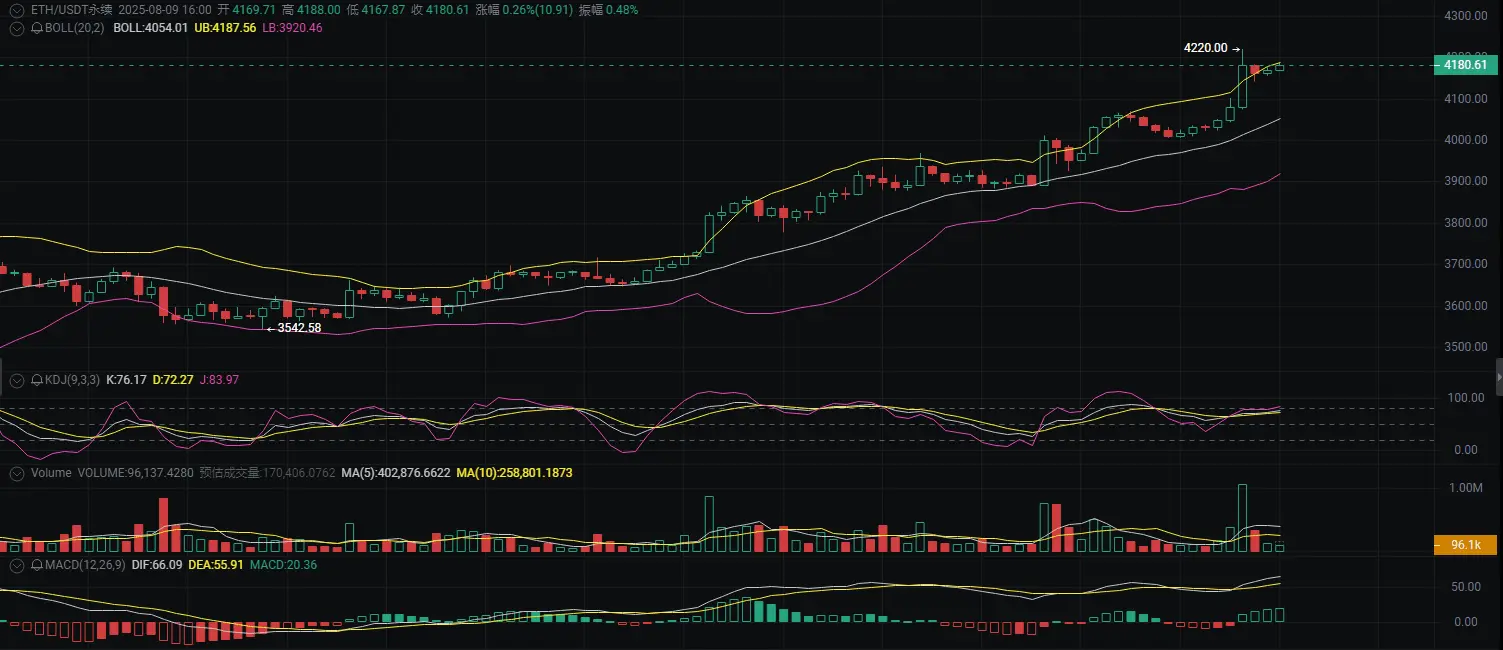Click the 预估成交量 170,406.0762 value
This screenshot has width=1503, height=650.
[x=267, y=472]
